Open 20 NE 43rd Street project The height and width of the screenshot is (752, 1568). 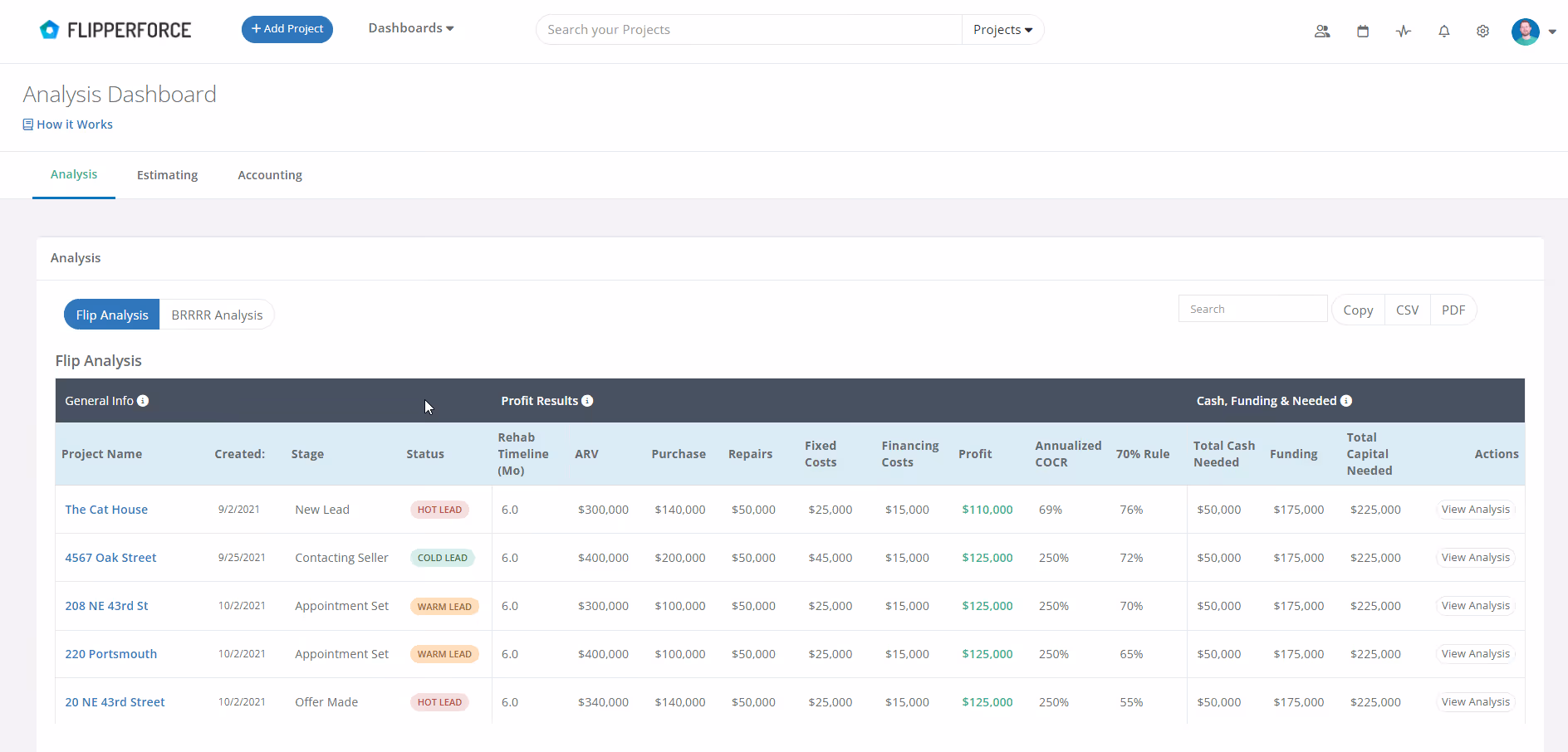pyautogui.click(x=115, y=702)
